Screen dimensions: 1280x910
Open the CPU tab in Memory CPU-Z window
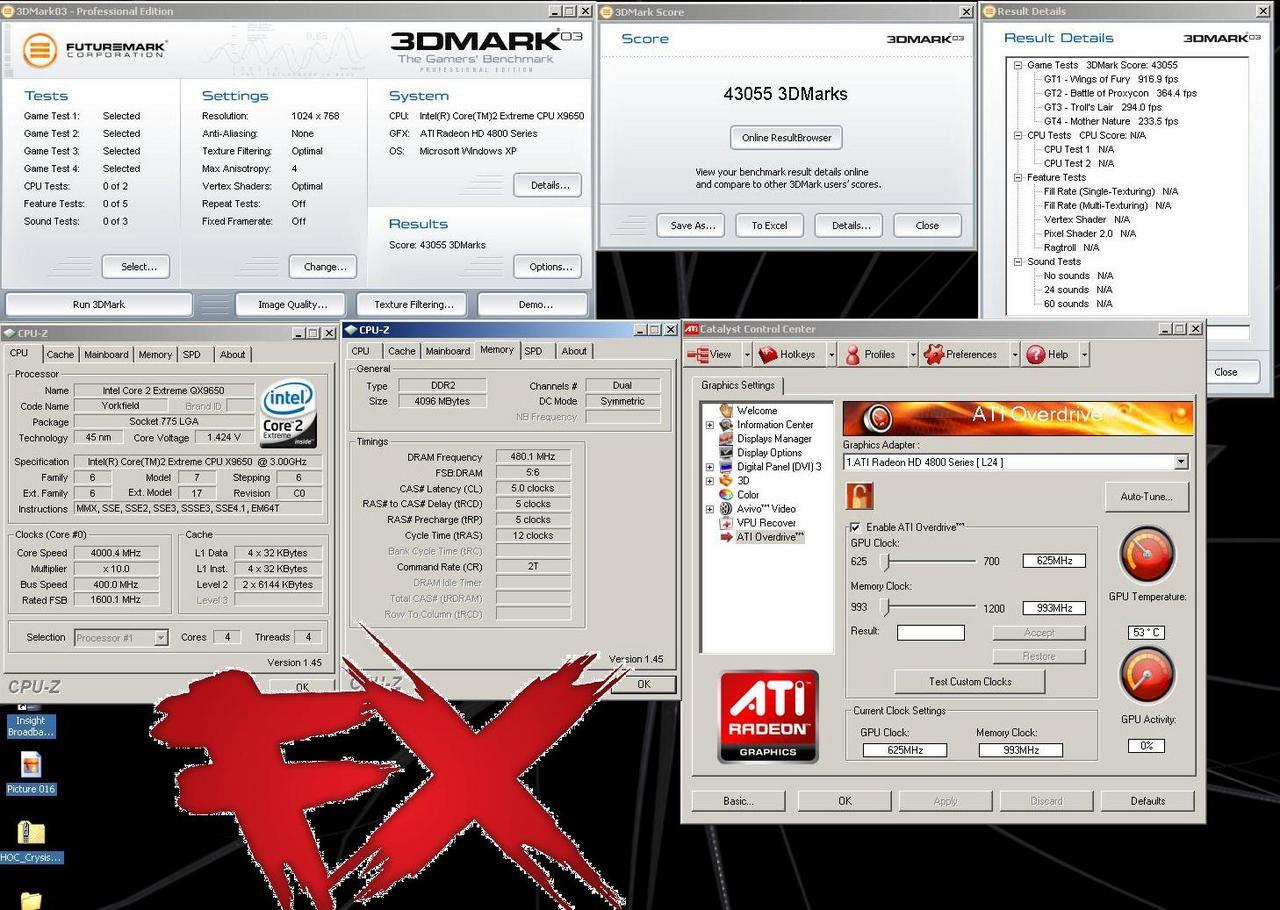click(x=360, y=351)
